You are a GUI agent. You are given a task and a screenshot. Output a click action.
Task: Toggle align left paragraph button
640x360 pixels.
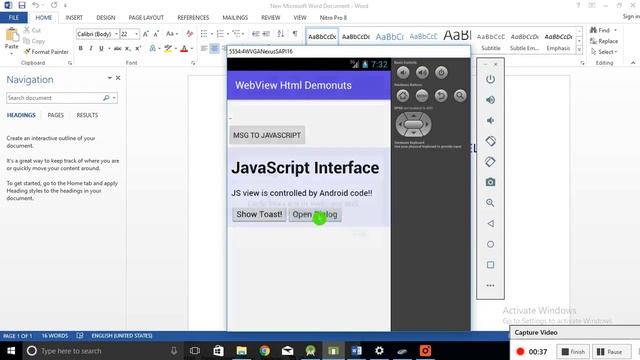point(204,49)
